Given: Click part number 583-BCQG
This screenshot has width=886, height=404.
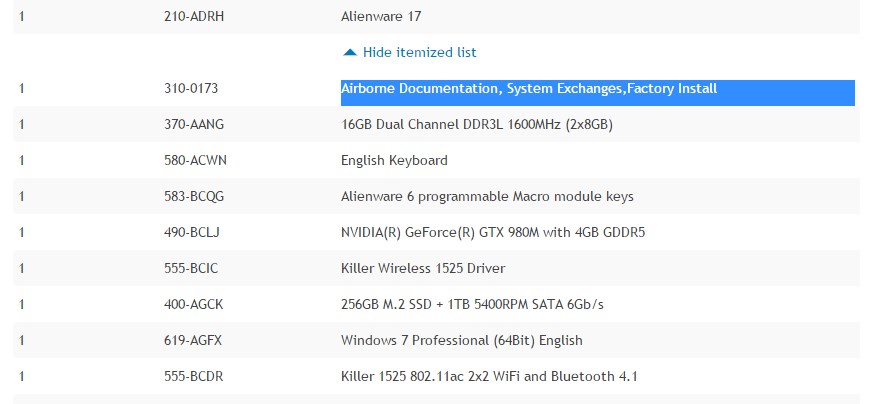Looking at the screenshot, I should click(x=194, y=197).
